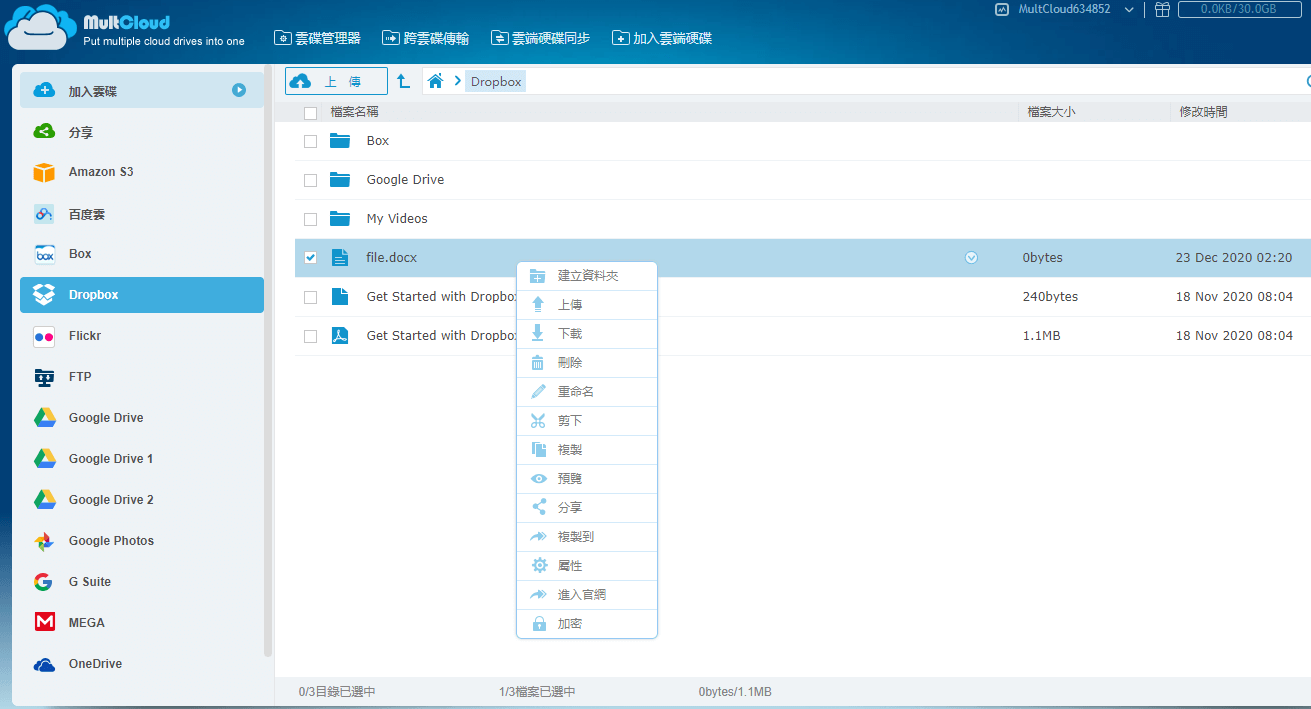Viewport: 1311px width, 709px height.
Task: Choose 屬性 in context menu
Action: coord(587,566)
